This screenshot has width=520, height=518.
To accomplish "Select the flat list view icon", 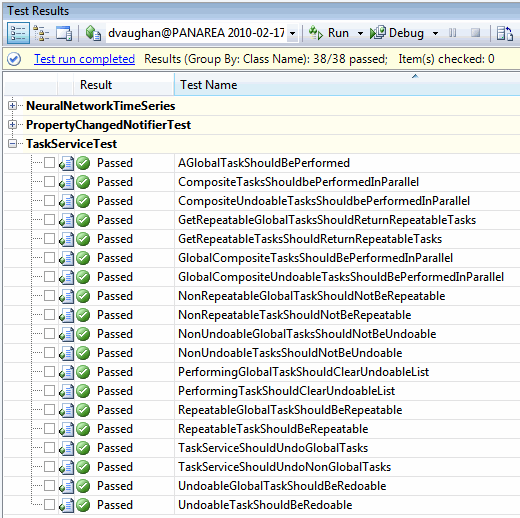I will [x=18, y=33].
